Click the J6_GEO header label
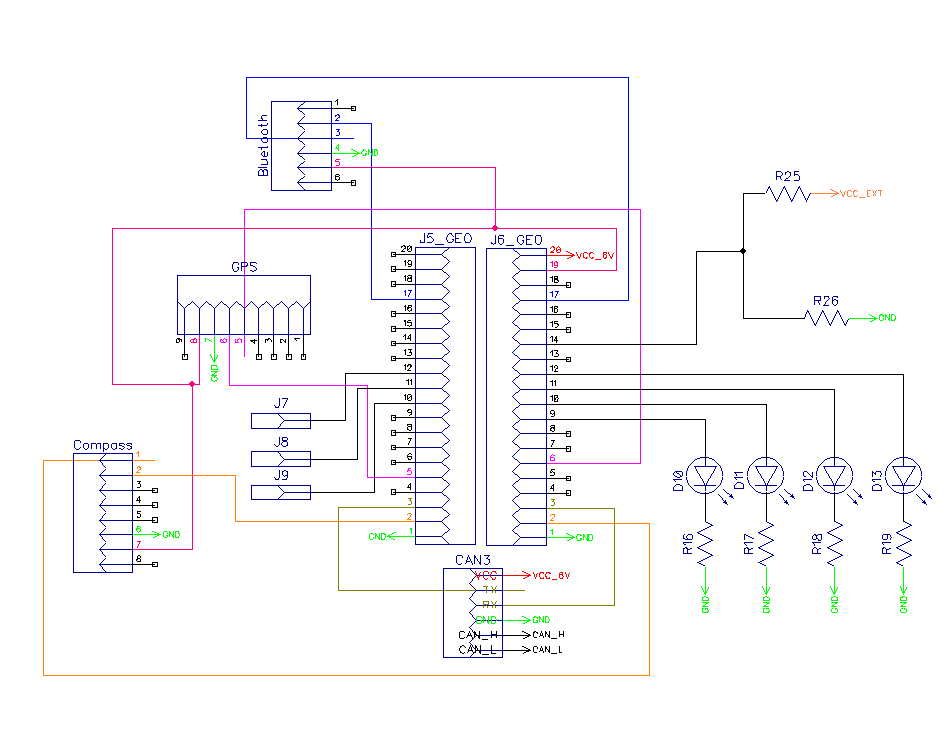951x738 pixels. pyautogui.click(x=516, y=240)
